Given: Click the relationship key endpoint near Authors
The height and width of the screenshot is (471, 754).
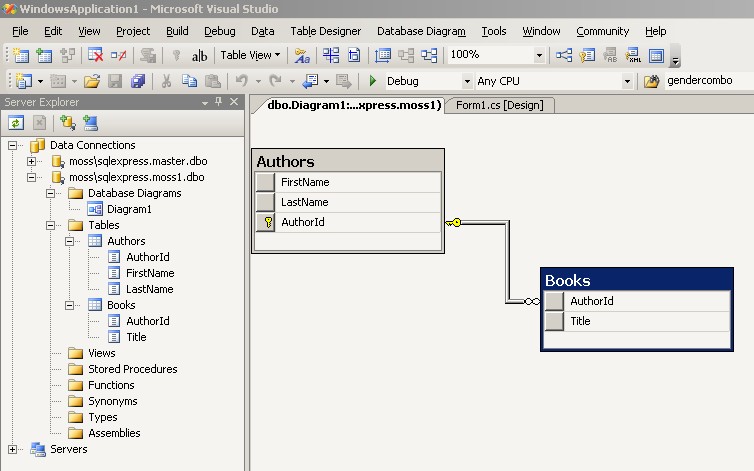Looking at the screenshot, I should coord(453,222).
